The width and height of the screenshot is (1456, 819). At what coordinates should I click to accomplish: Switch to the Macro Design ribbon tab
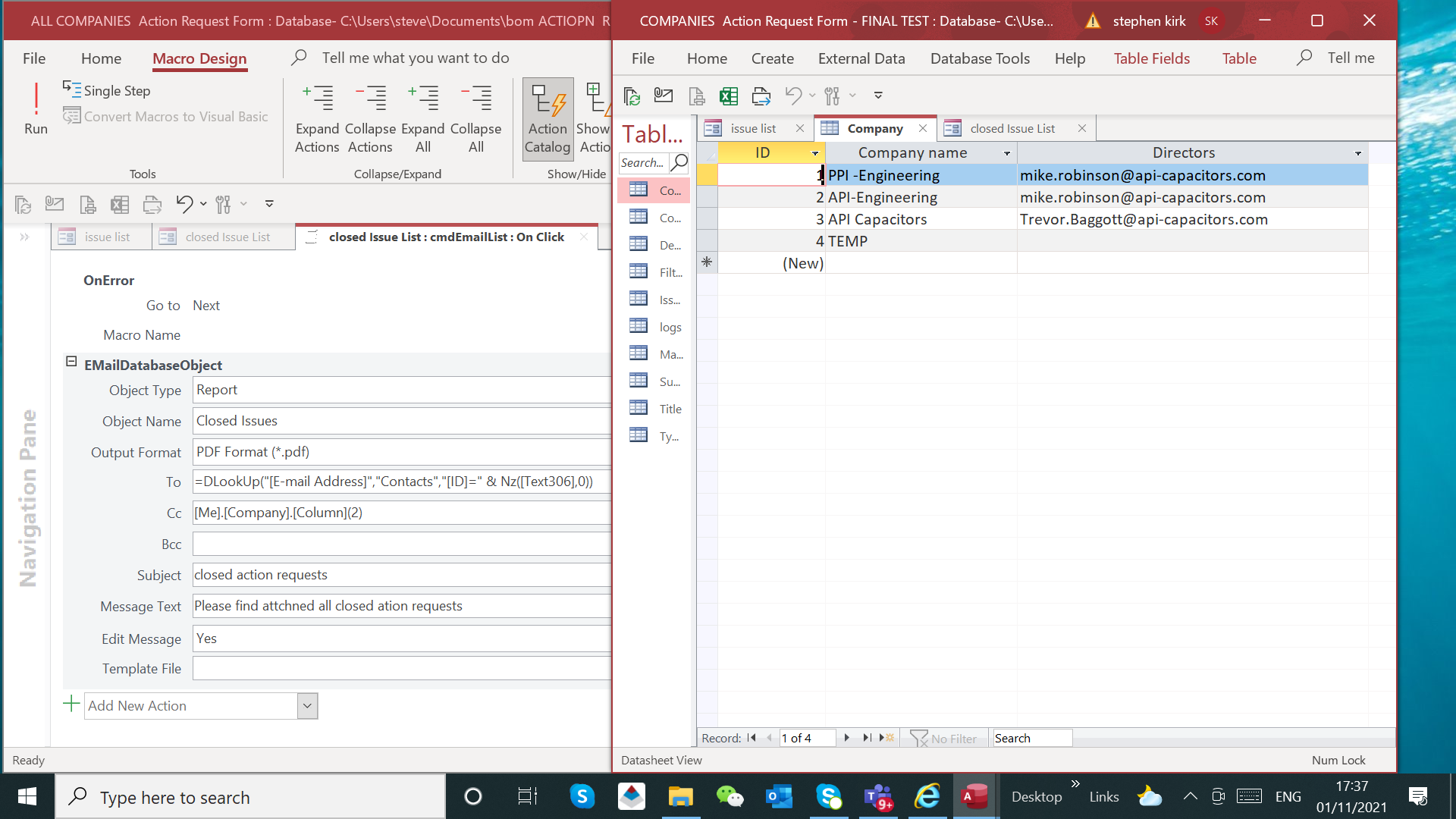tap(199, 58)
